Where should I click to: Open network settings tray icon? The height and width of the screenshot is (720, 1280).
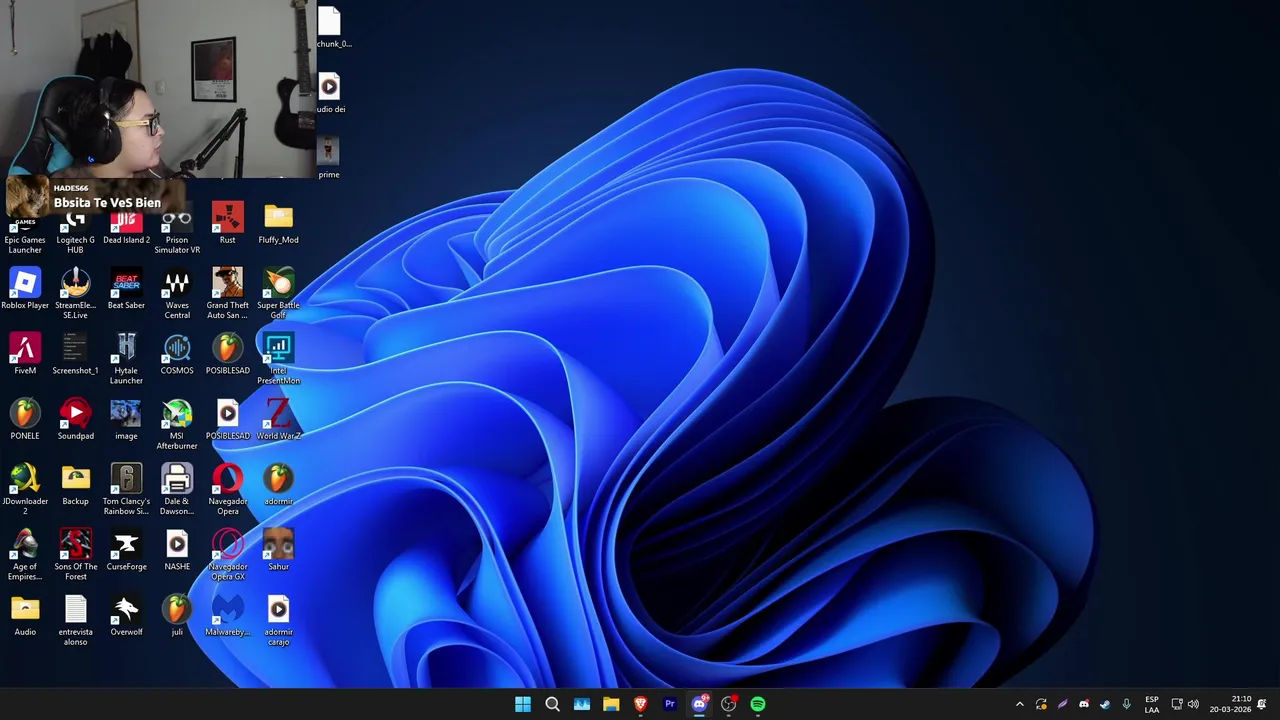point(1177,704)
